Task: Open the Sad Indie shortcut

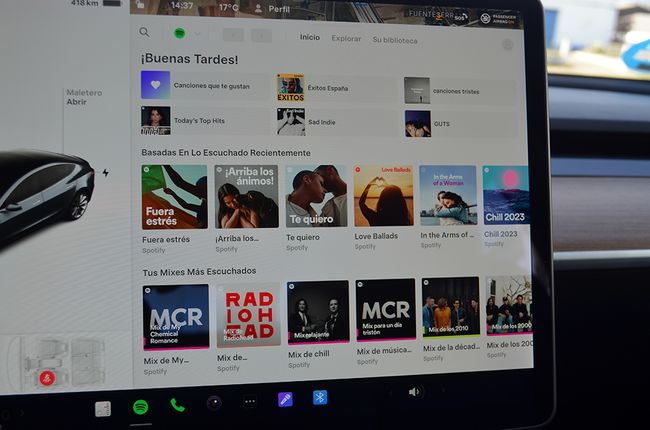Action: (x=336, y=122)
